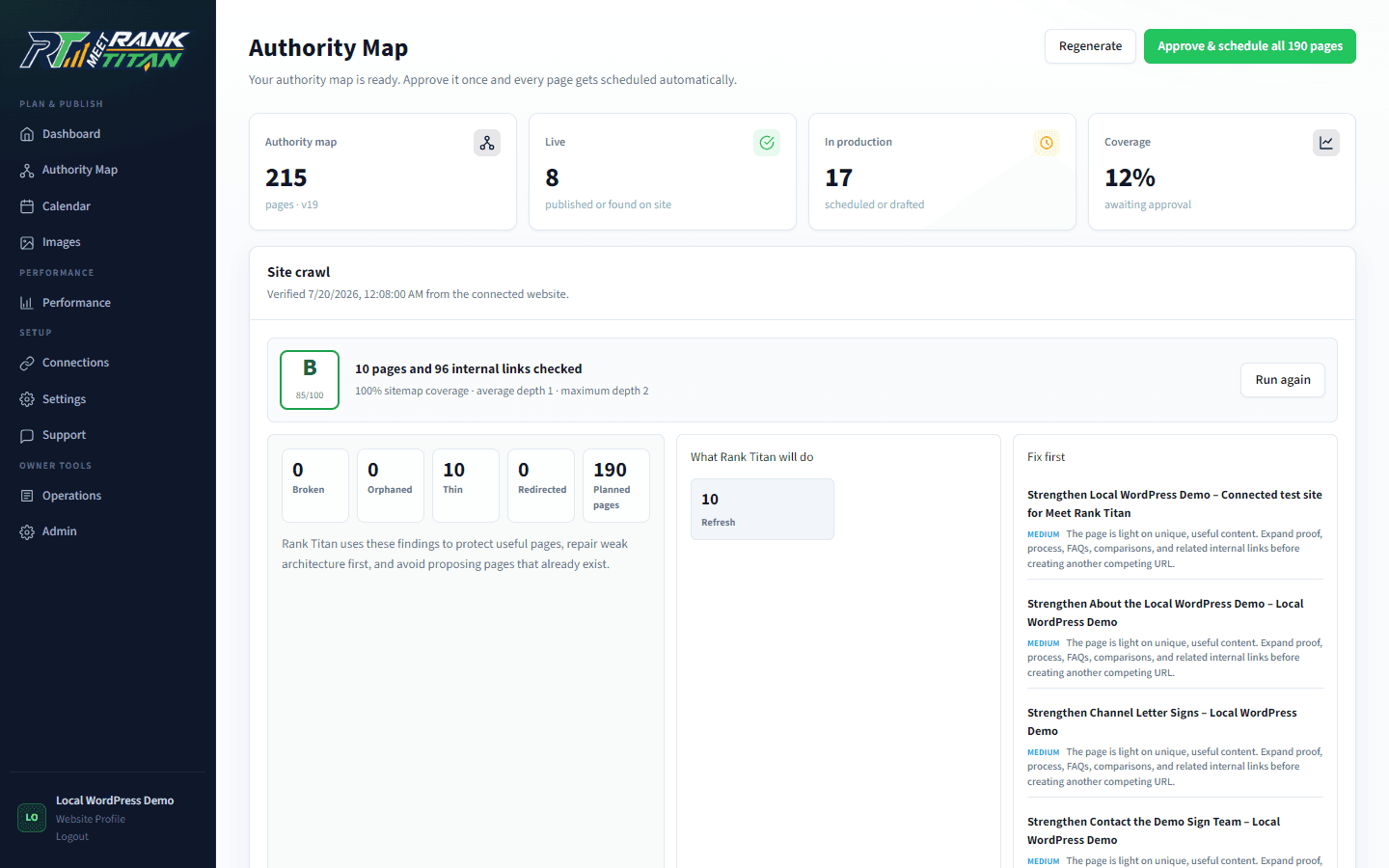
Task: Click the Support chat bubble icon
Action: [27, 435]
